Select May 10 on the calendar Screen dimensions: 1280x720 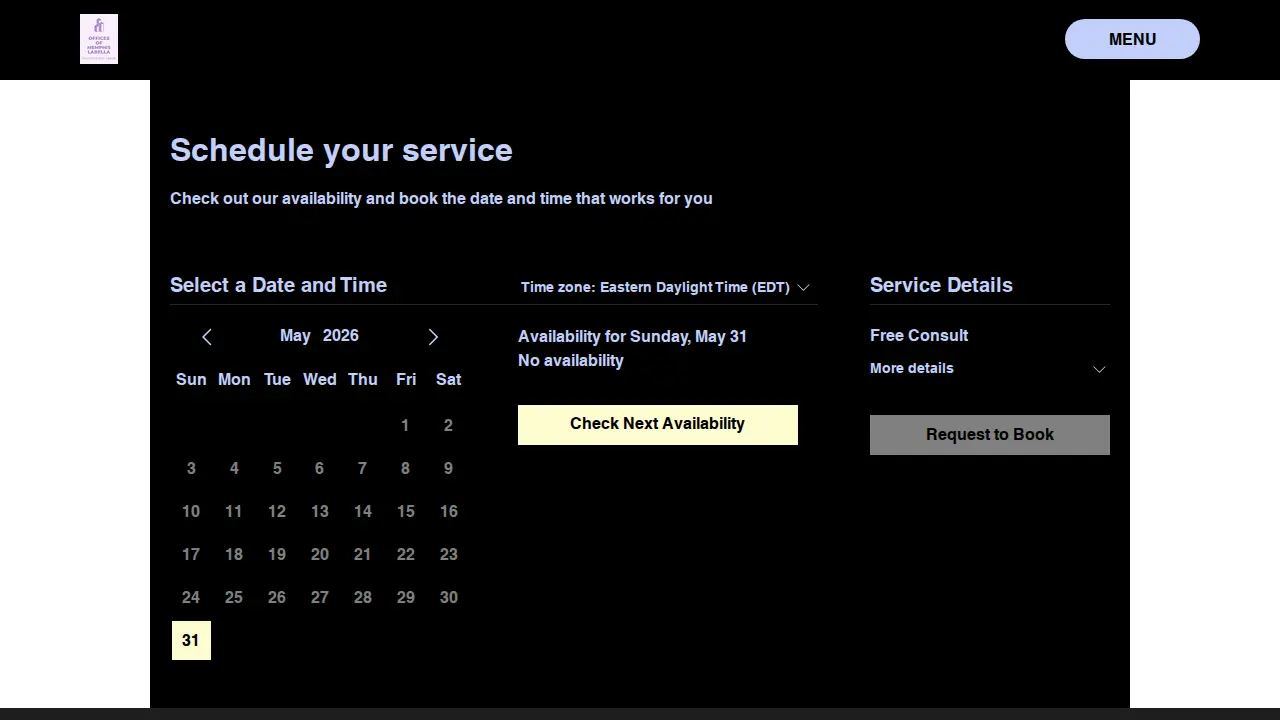(191, 511)
